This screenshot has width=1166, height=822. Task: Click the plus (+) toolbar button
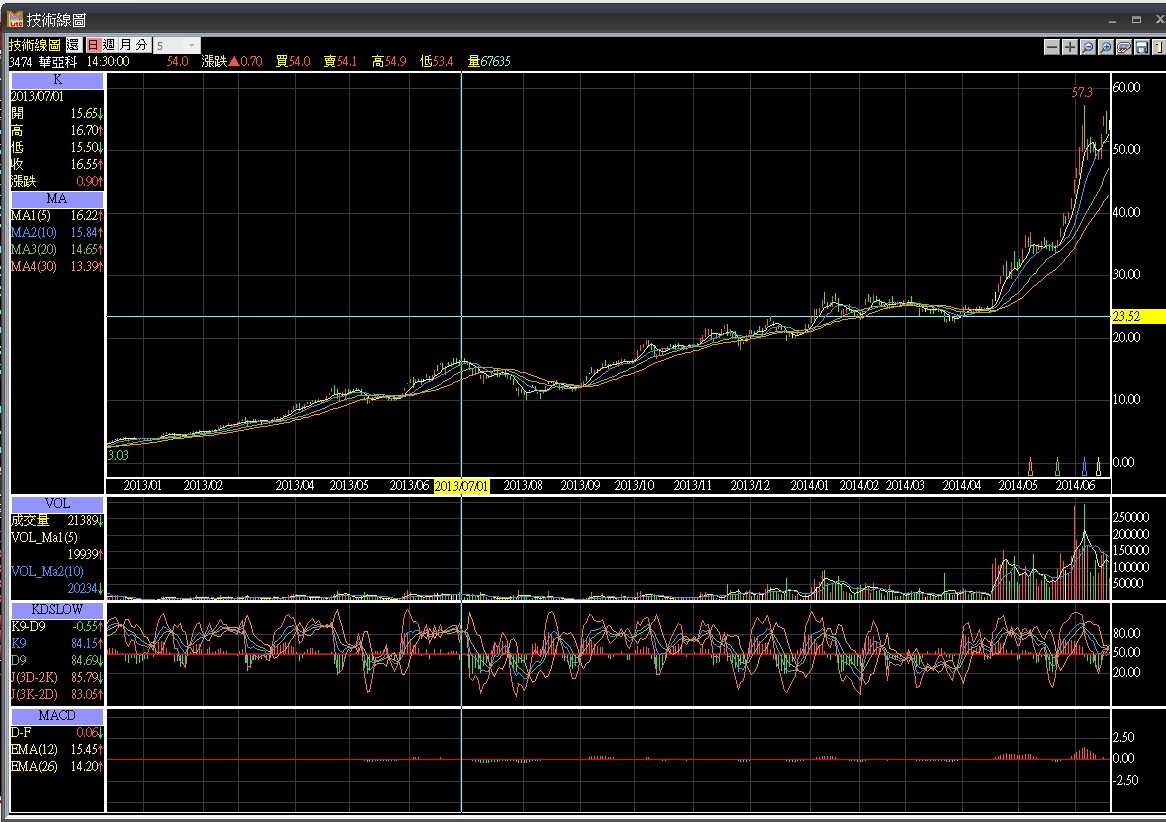pyautogui.click(x=1069, y=47)
